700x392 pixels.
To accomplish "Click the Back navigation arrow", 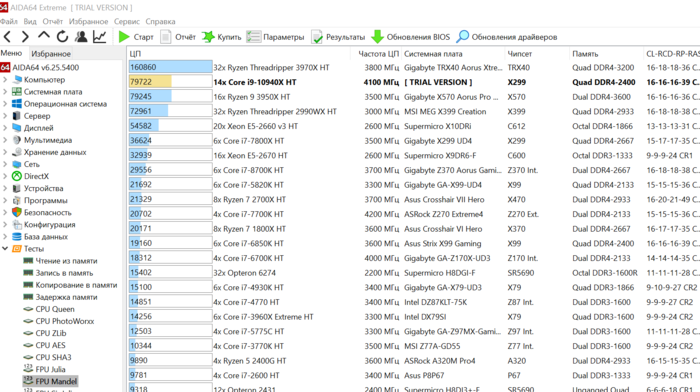I will tap(7, 37).
